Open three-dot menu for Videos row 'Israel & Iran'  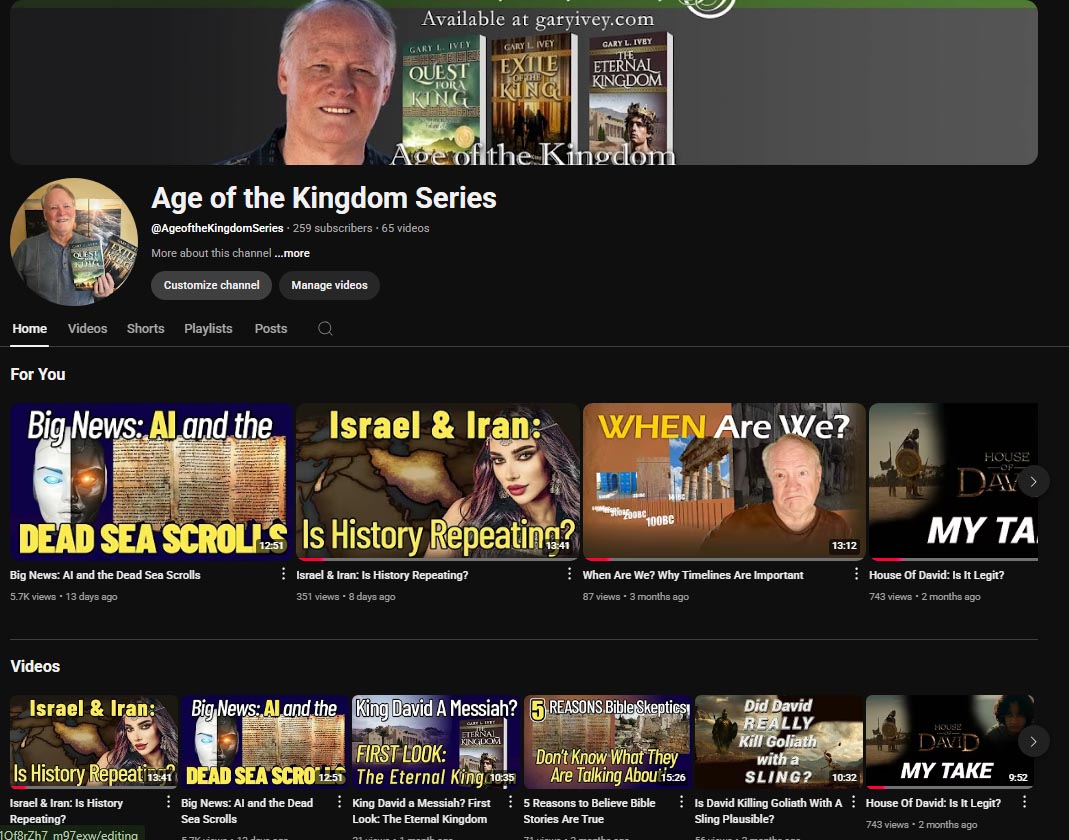click(x=168, y=802)
